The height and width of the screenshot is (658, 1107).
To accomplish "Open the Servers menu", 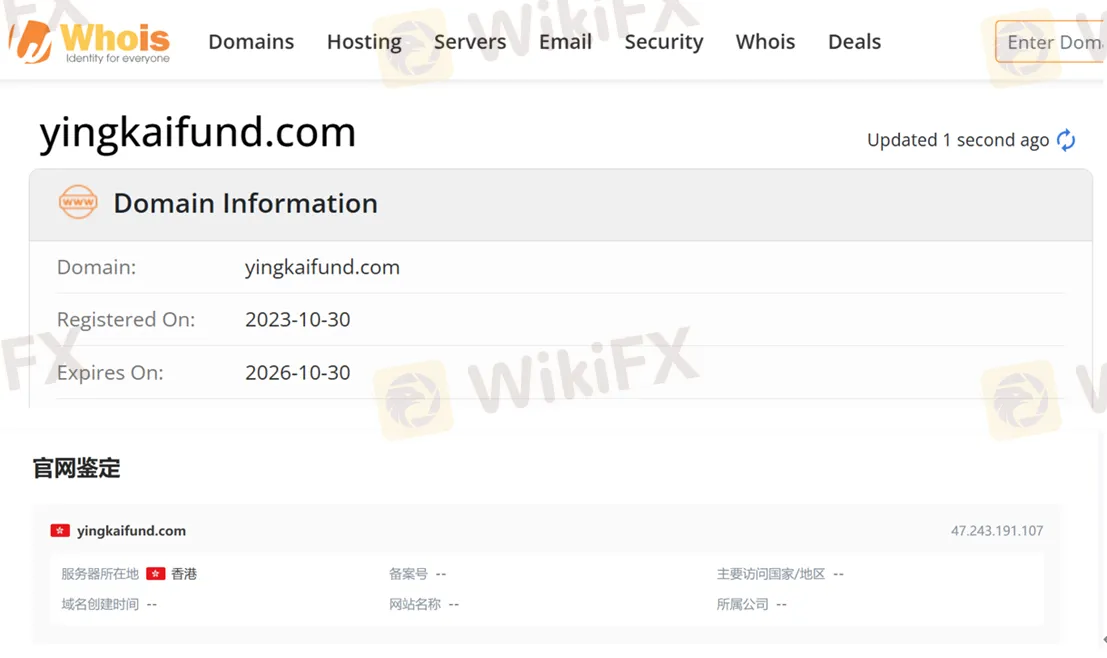I will click(x=470, y=42).
